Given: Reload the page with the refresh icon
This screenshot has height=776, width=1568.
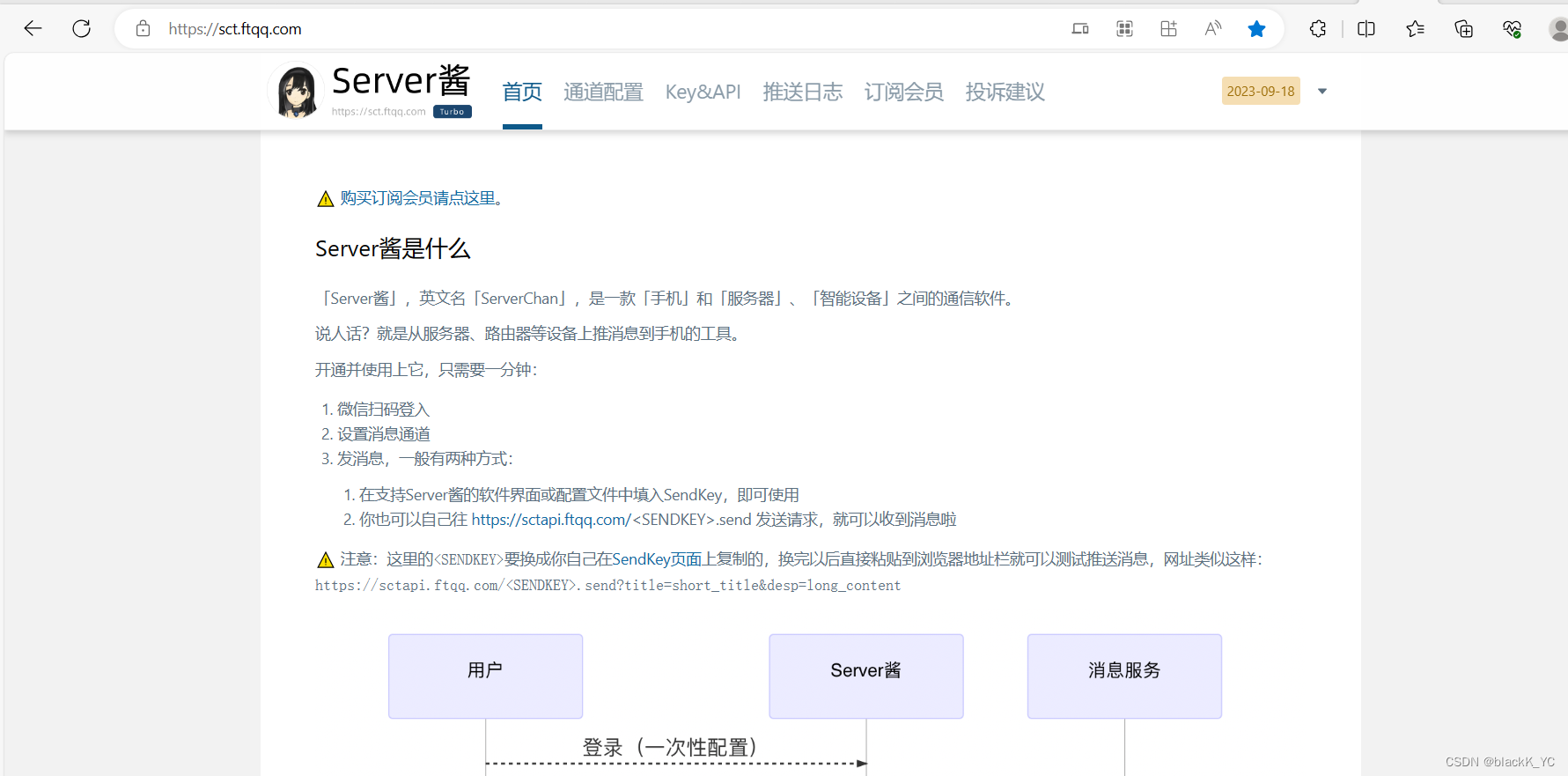Looking at the screenshot, I should click(x=82, y=29).
